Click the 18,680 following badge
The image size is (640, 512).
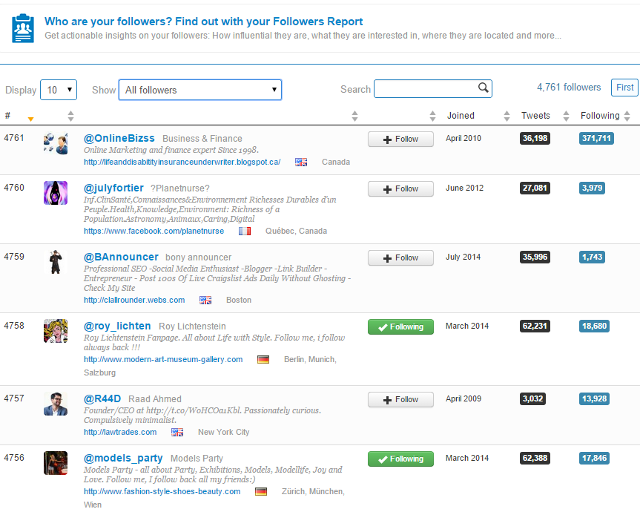(594, 326)
